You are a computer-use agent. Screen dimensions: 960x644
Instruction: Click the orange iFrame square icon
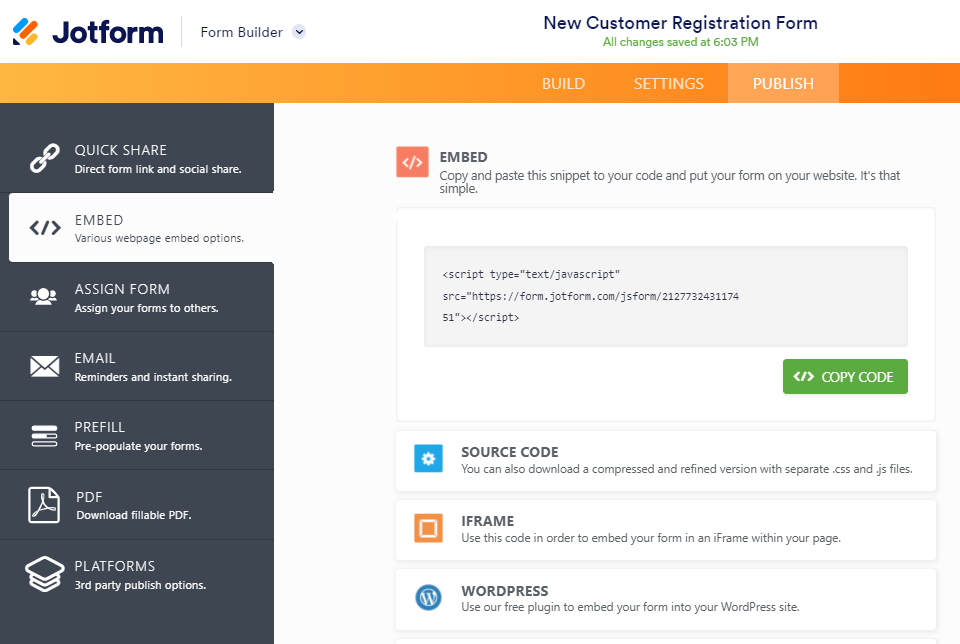point(428,528)
